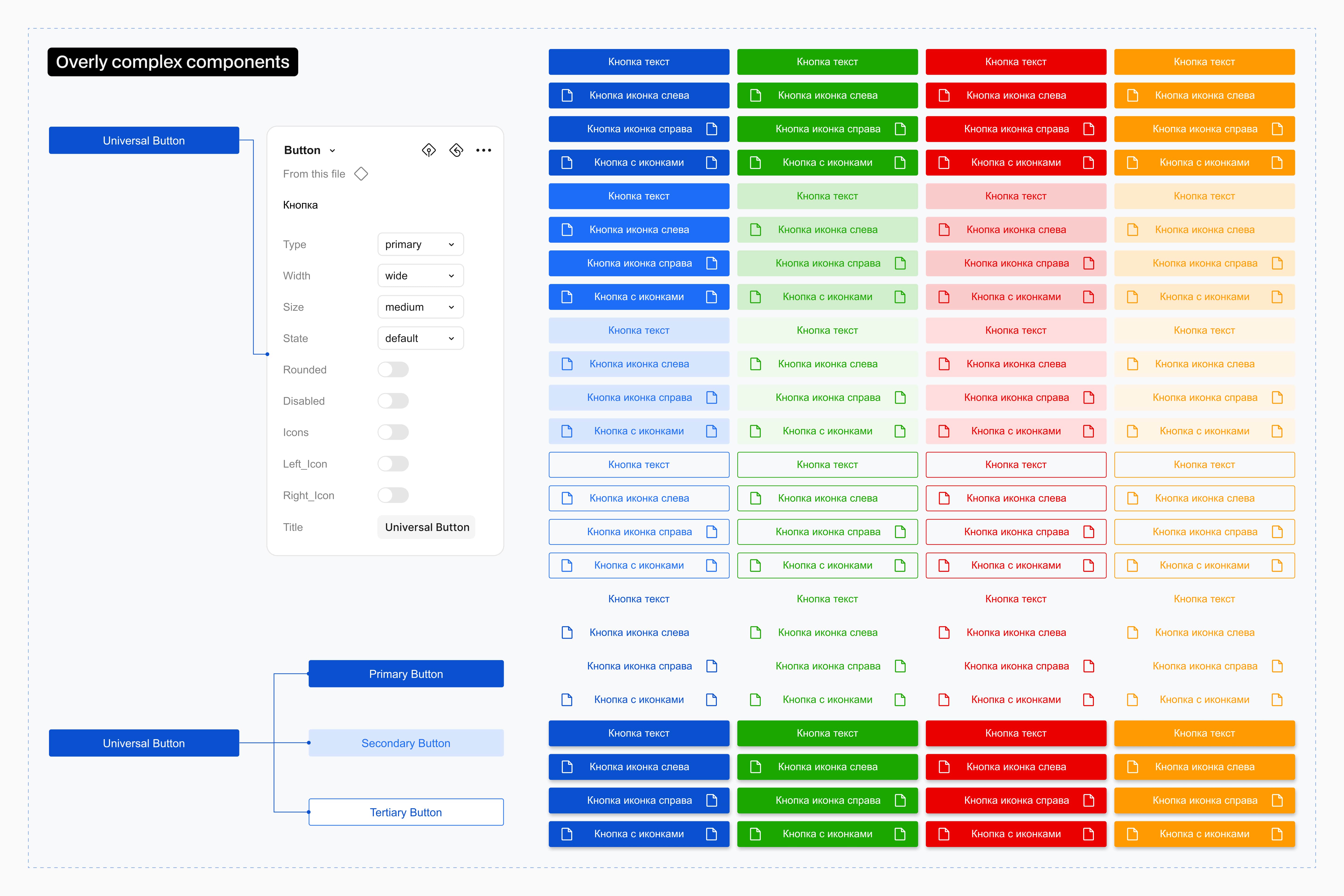The image size is (1344, 896).
Task: Click right file icon in outlined orange Кнопка с иконками
Action: pos(1277,565)
